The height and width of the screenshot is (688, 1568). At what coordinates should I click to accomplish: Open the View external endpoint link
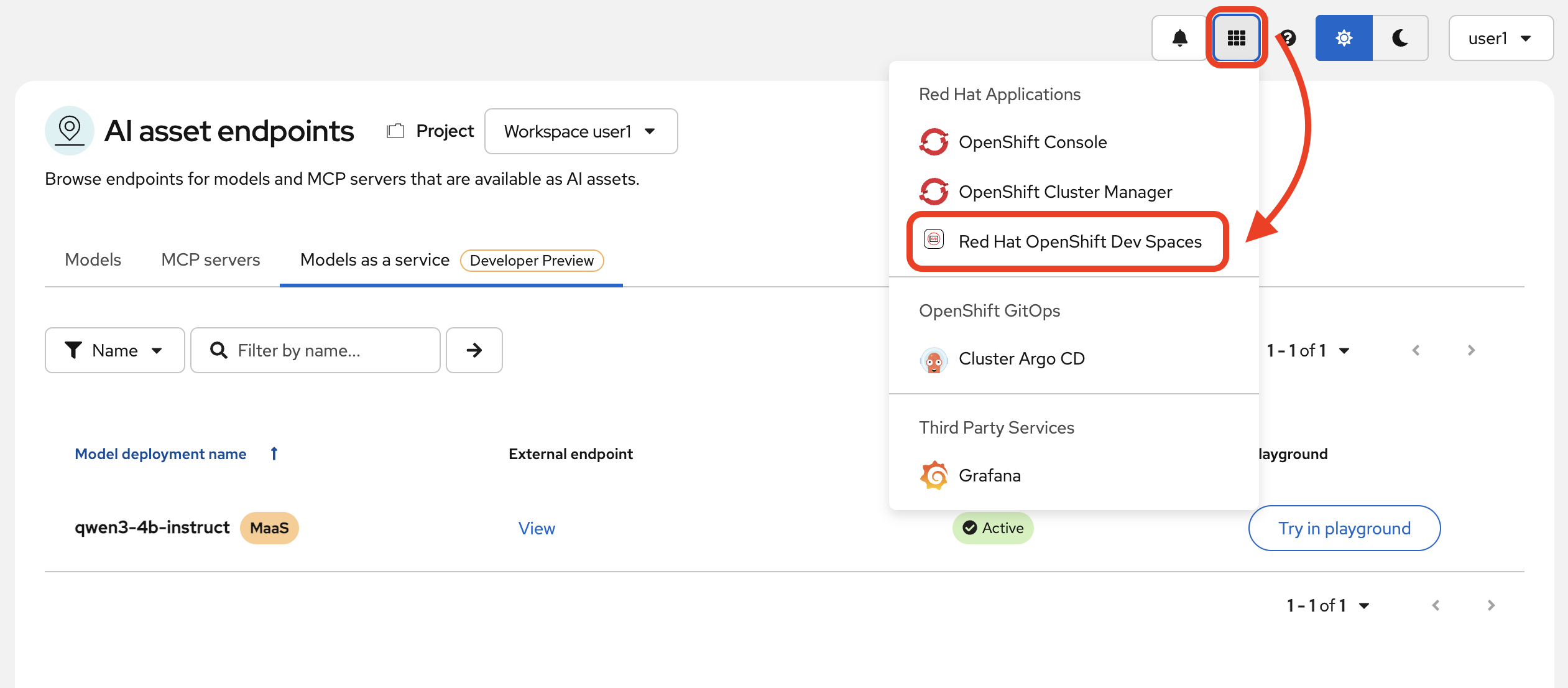[537, 528]
